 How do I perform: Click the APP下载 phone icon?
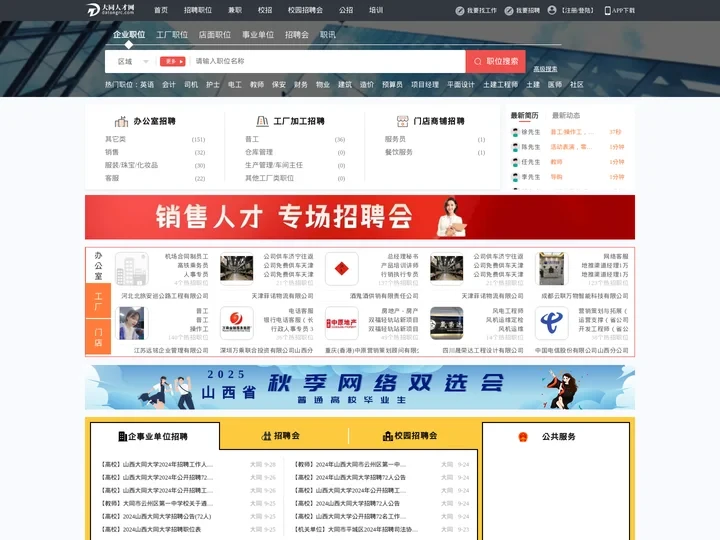coord(608,11)
